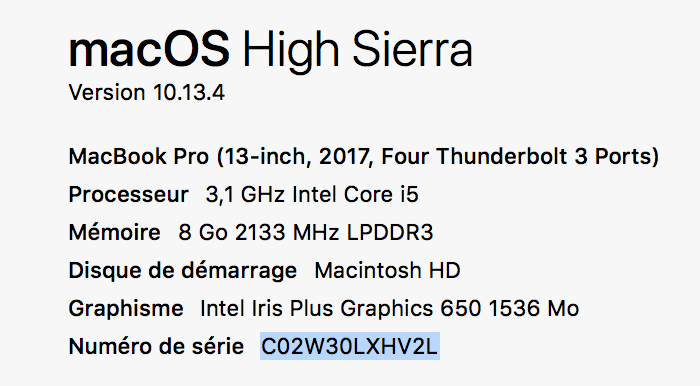Screen dimensions: 700x386
Task: Click the 8 Go memory amount
Action: pos(203,232)
